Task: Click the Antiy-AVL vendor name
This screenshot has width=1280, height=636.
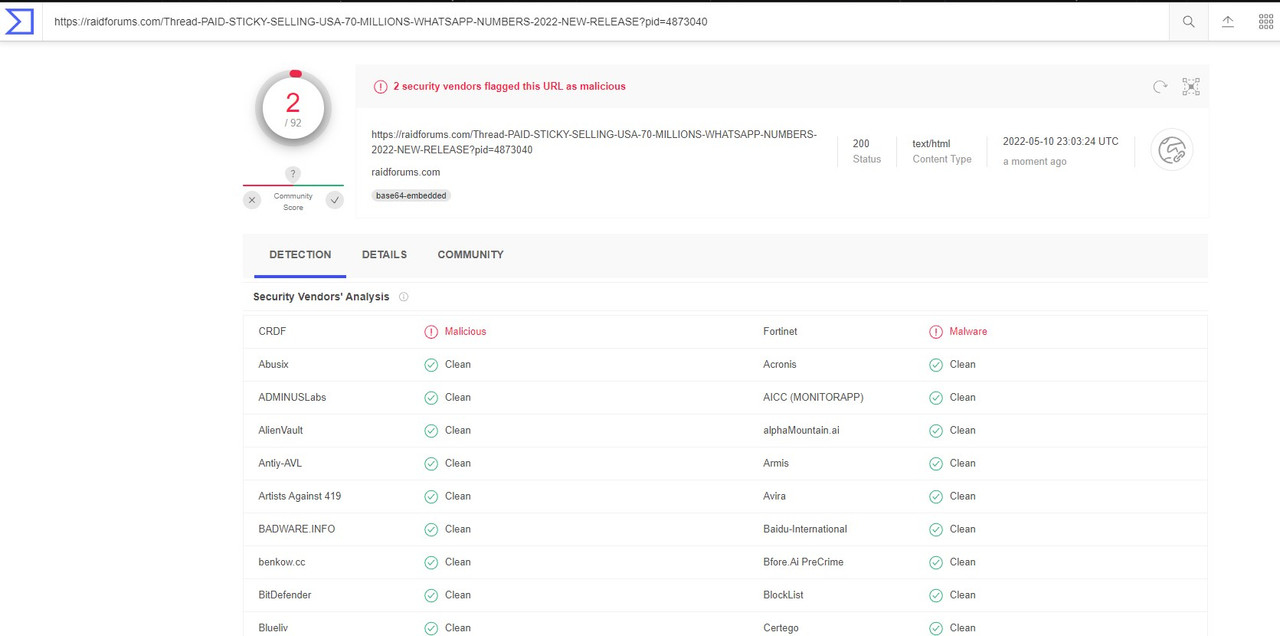Action: click(280, 464)
